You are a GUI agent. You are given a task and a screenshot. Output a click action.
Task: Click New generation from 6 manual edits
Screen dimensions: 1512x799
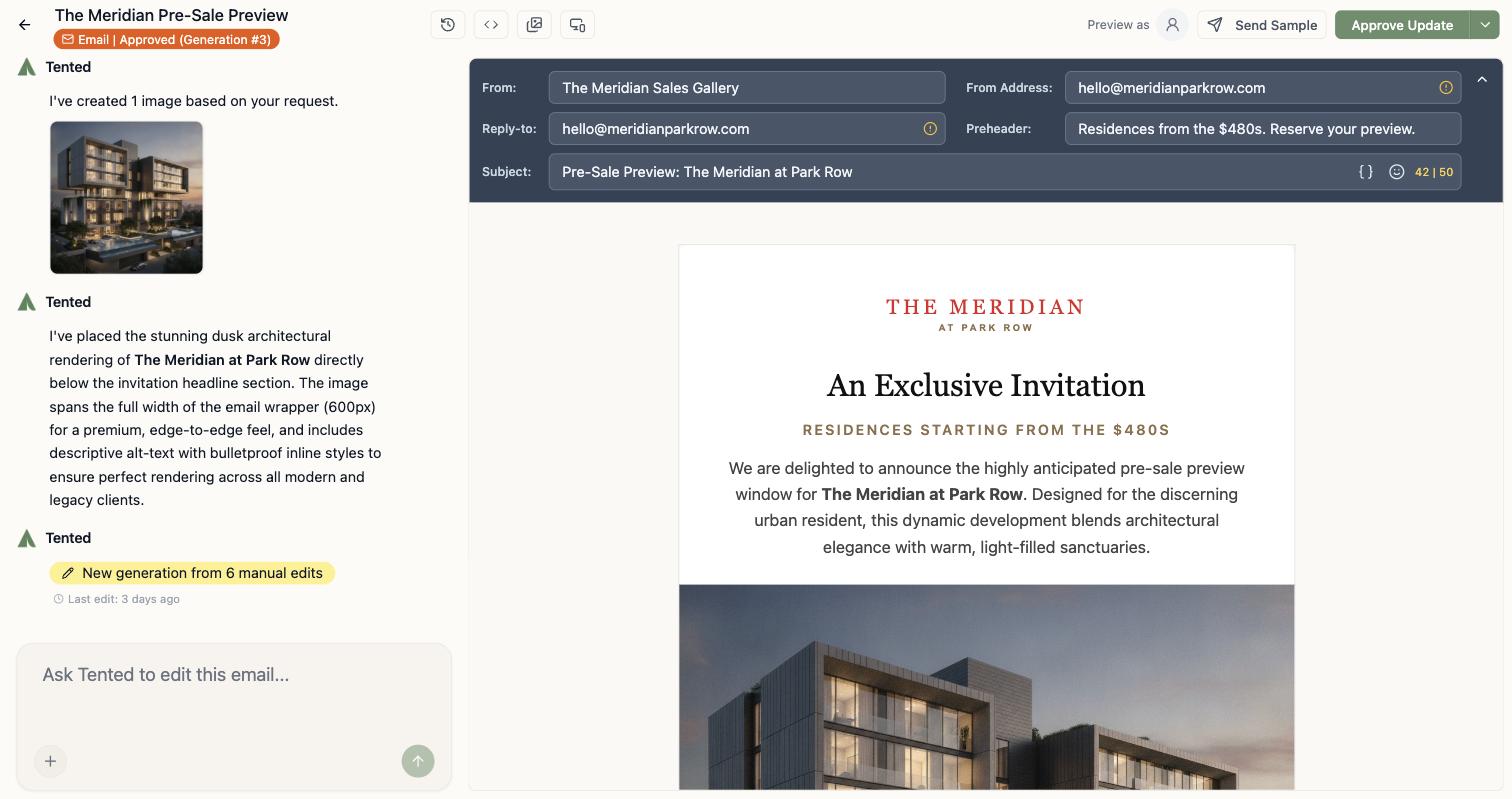click(x=192, y=573)
